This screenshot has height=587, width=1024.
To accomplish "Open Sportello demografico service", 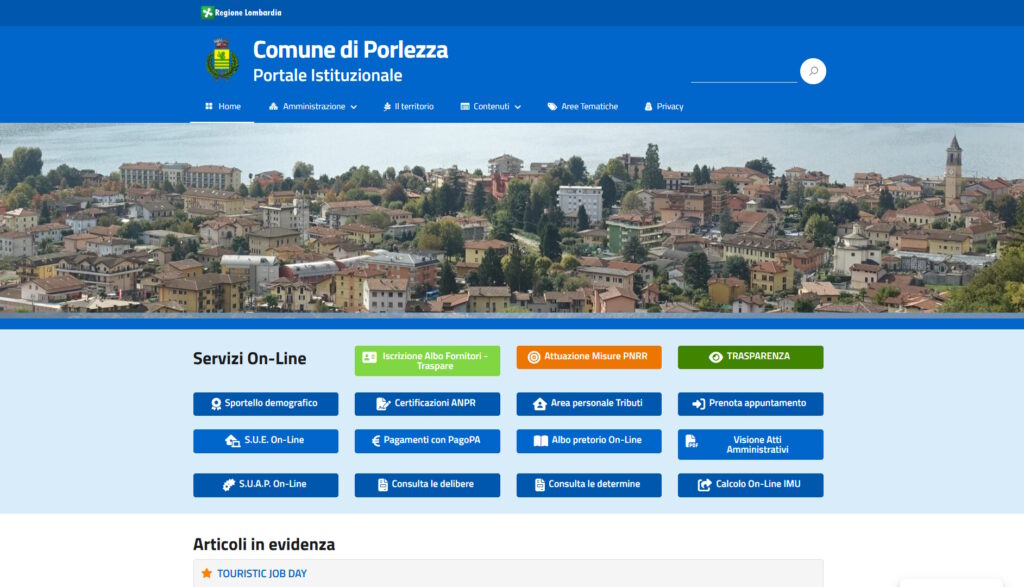I will point(266,404).
